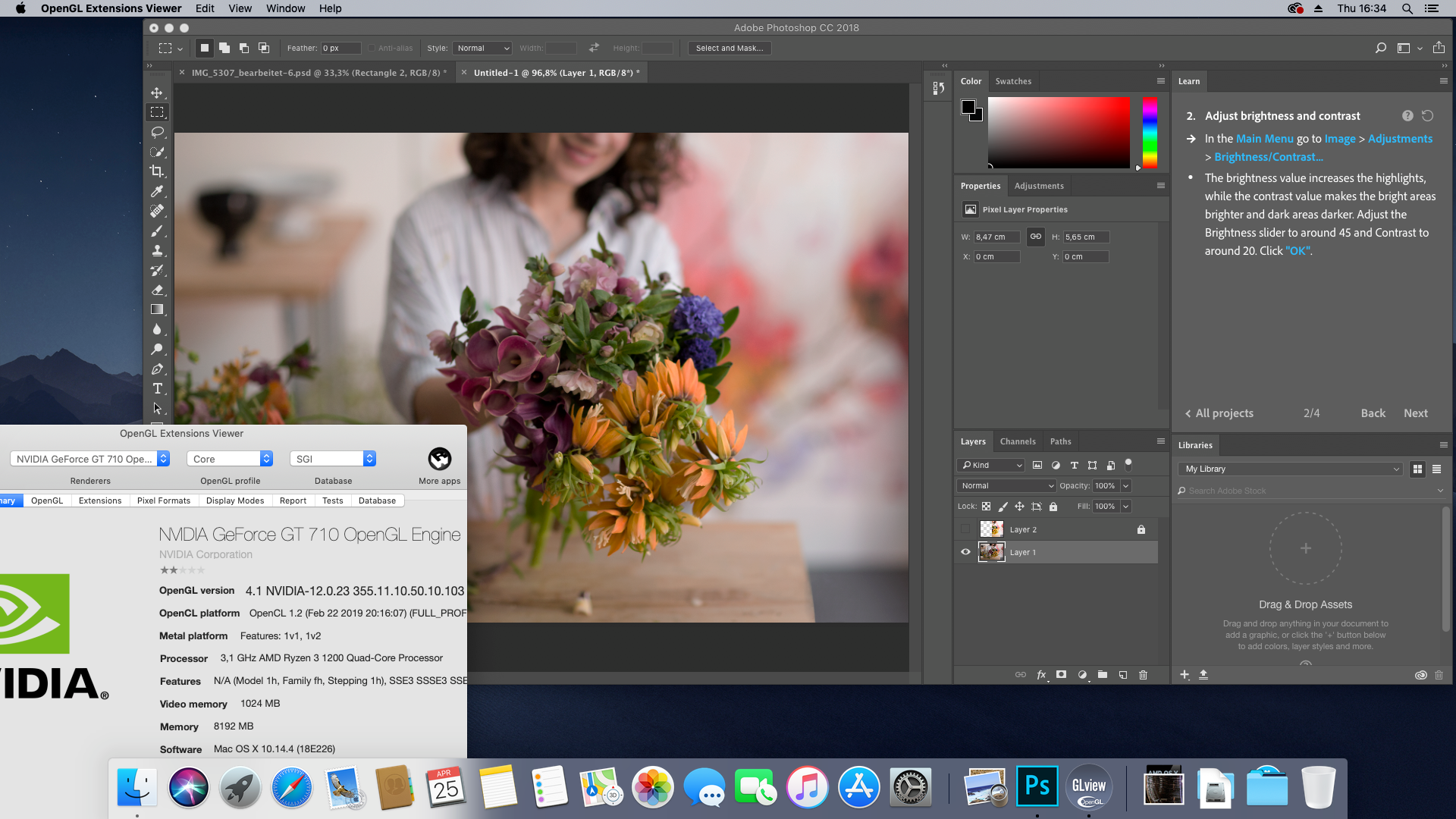Select the Horizontal Type tool
The image size is (1456, 819).
point(157,388)
